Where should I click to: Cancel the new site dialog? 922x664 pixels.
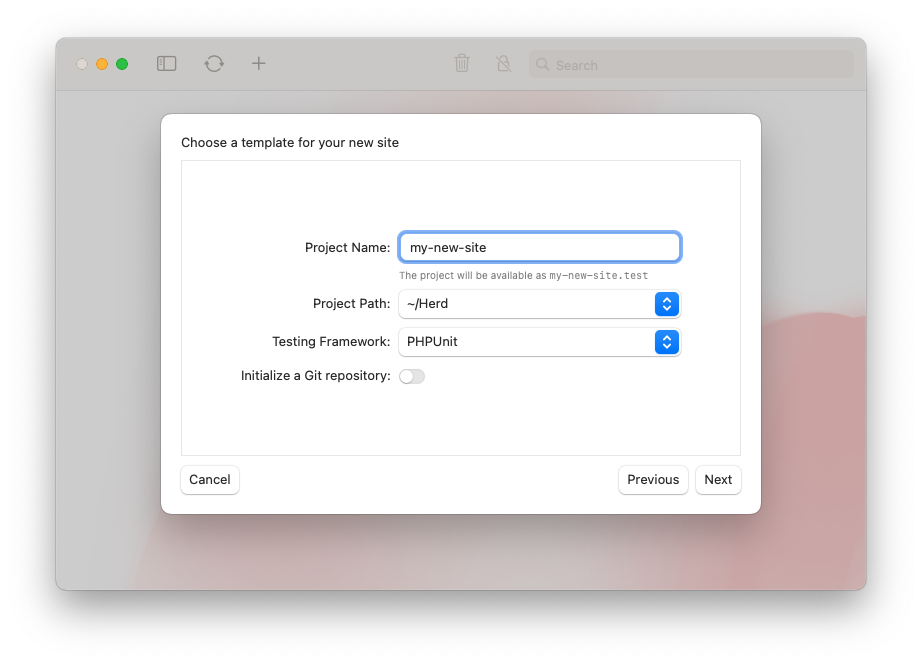pos(210,480)
